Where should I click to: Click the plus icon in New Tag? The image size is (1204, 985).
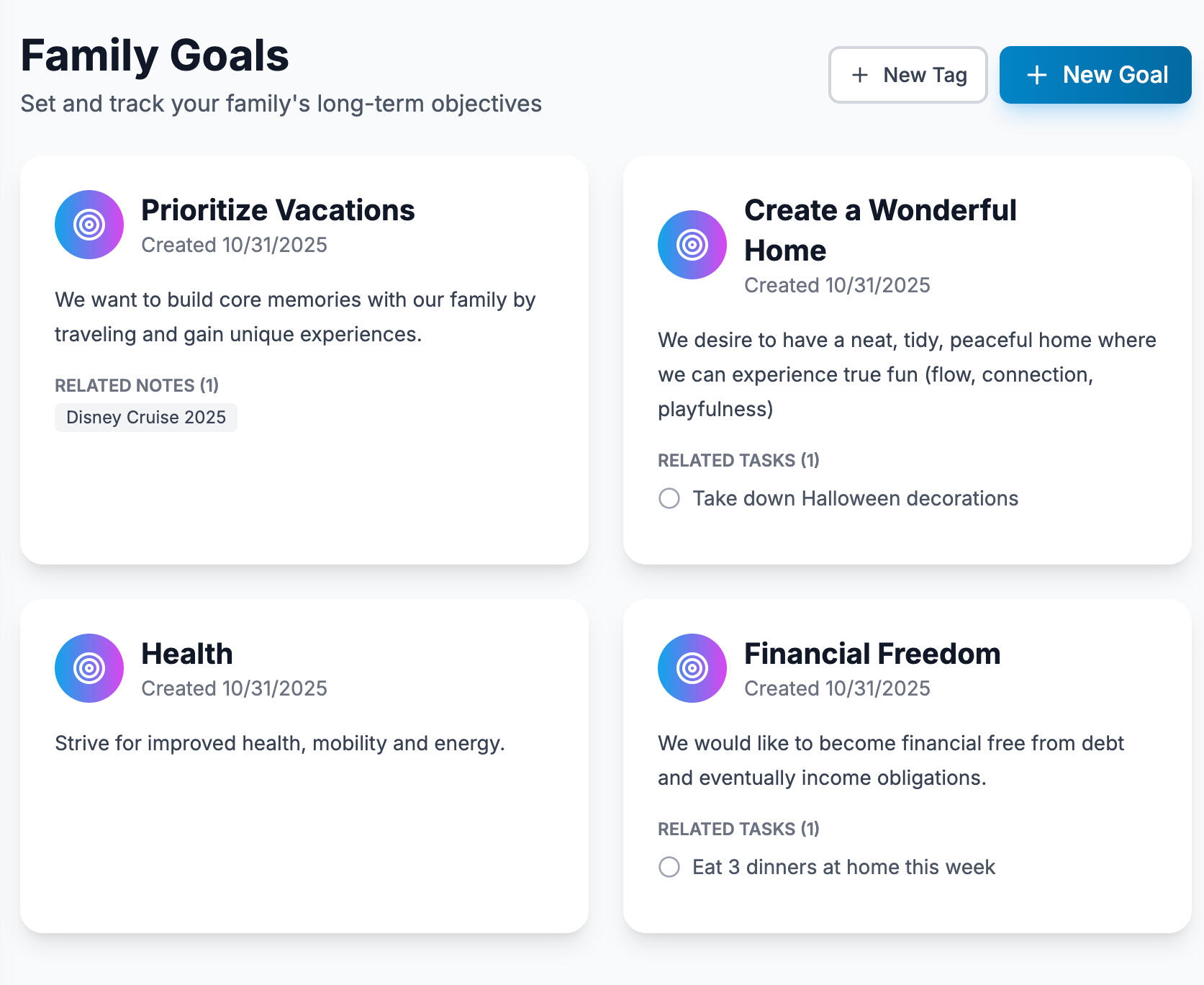(x=860, y=75)
